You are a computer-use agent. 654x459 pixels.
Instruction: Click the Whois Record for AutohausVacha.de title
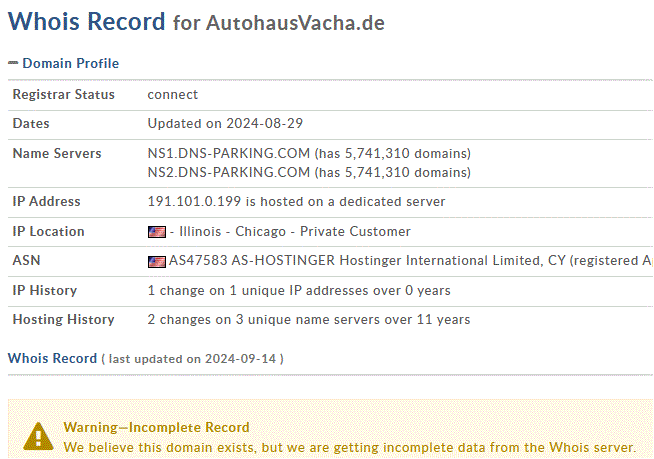click(x=196, y=22)
